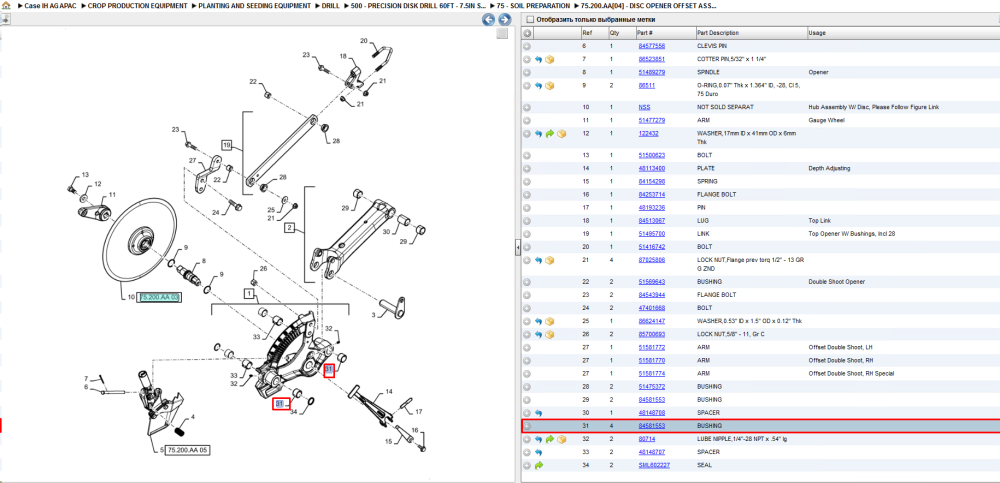Screen dimensions: 1000x483
Task: Click blue arrow on LOCK NUT ref 21 row
Action: pos(538,260)
